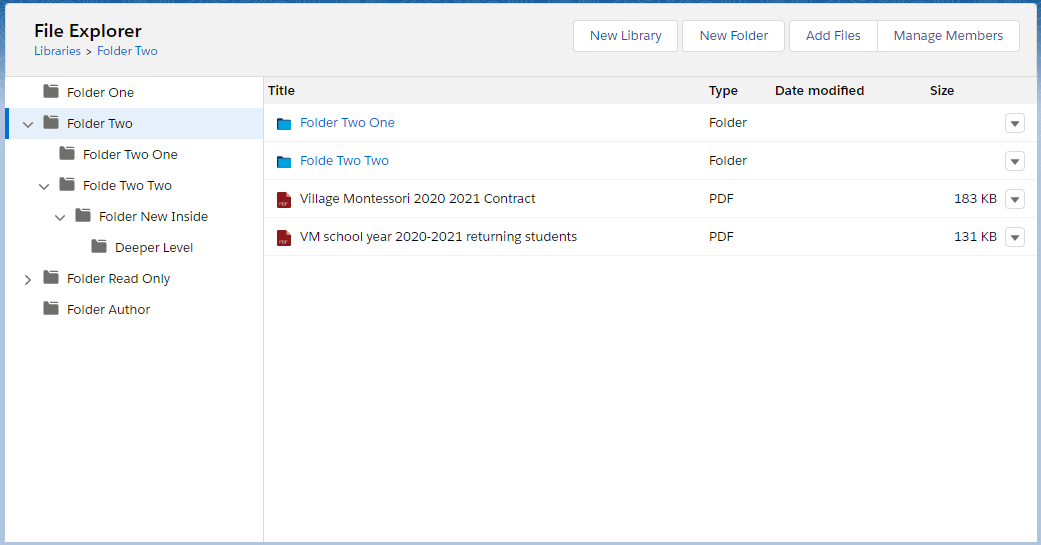Click the PDF icon for VM school year file

tap(284, 237)
